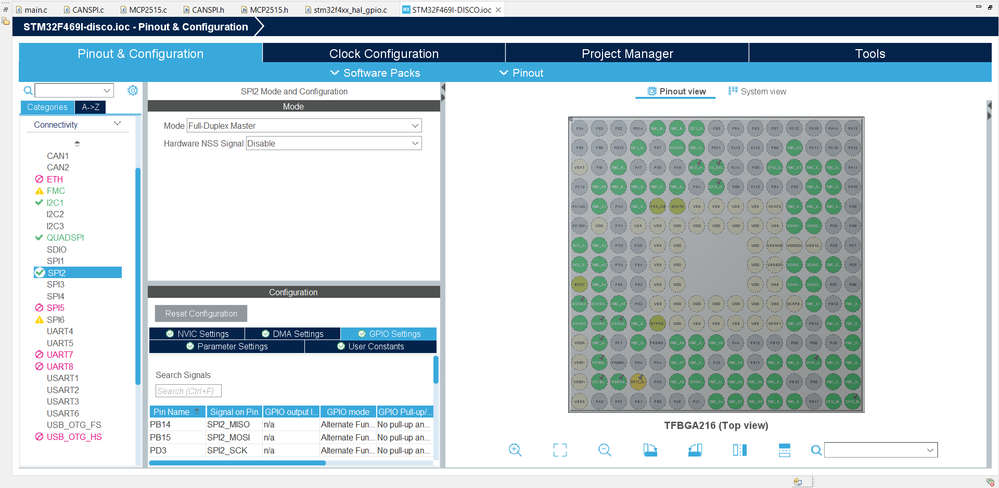
Task: Click the minimize editor area icon top right
Action: 980,6
